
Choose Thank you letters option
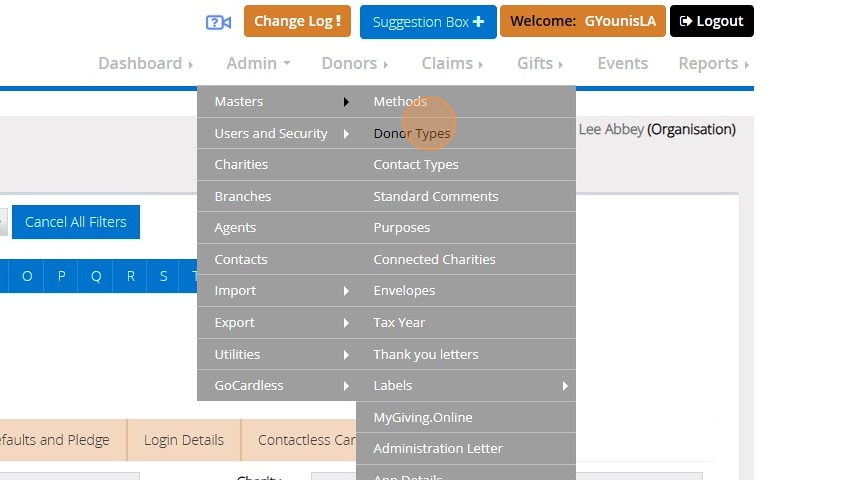click(426, 354)
